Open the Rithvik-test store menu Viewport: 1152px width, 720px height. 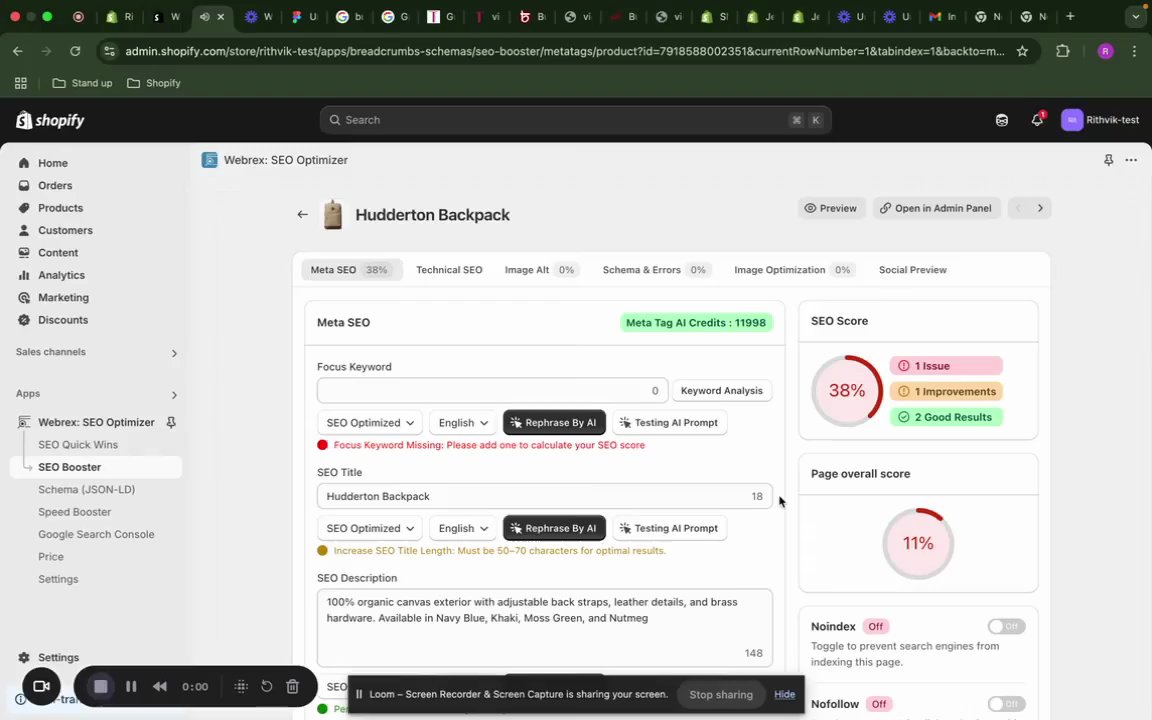1101,120
